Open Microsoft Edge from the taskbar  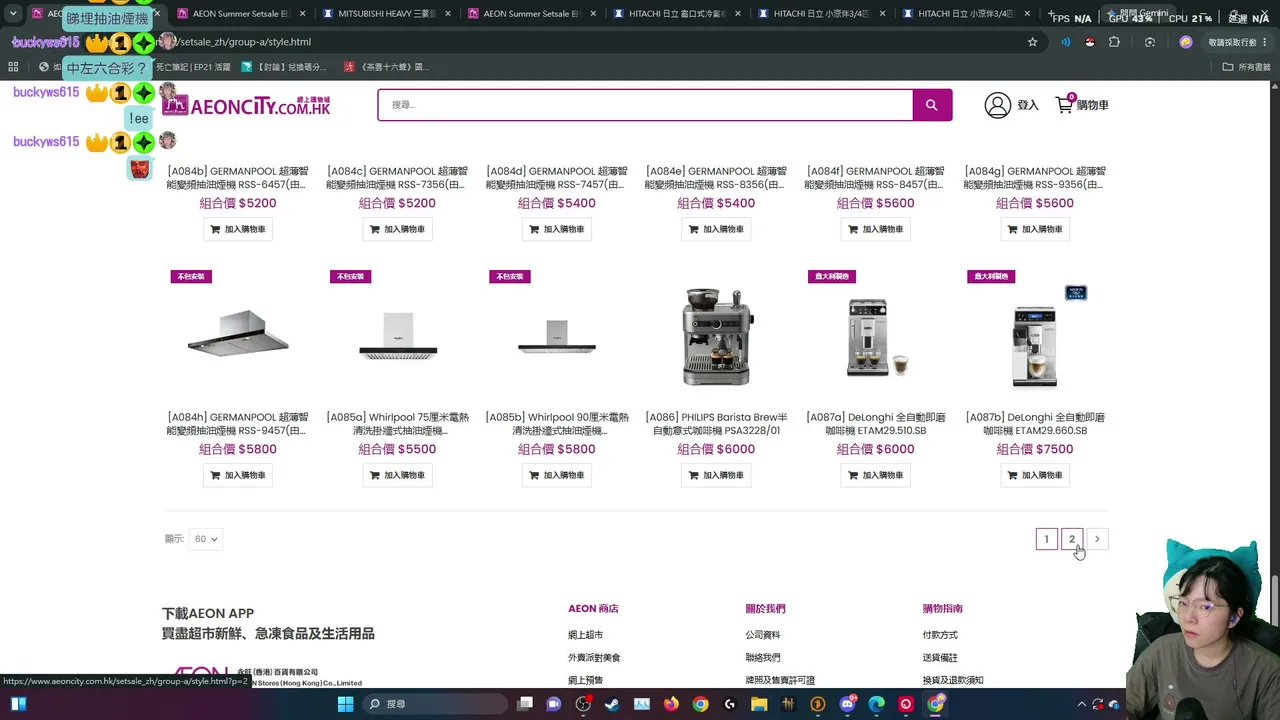[x=877, y=704]
